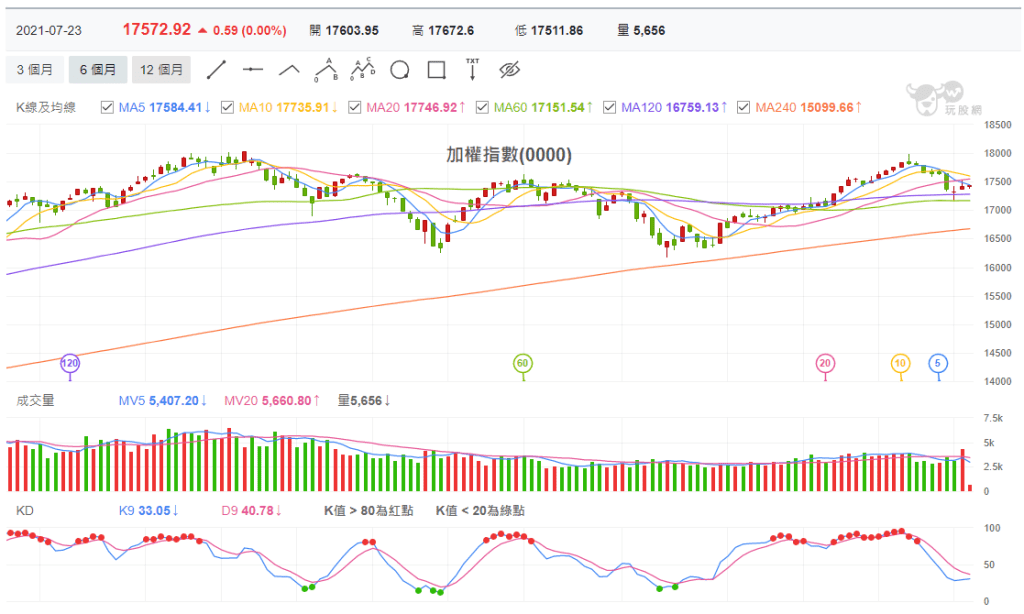Disable the MA60 moving average line
Image resolution: width=1024 pixels, height=614 pixels.
481,107
